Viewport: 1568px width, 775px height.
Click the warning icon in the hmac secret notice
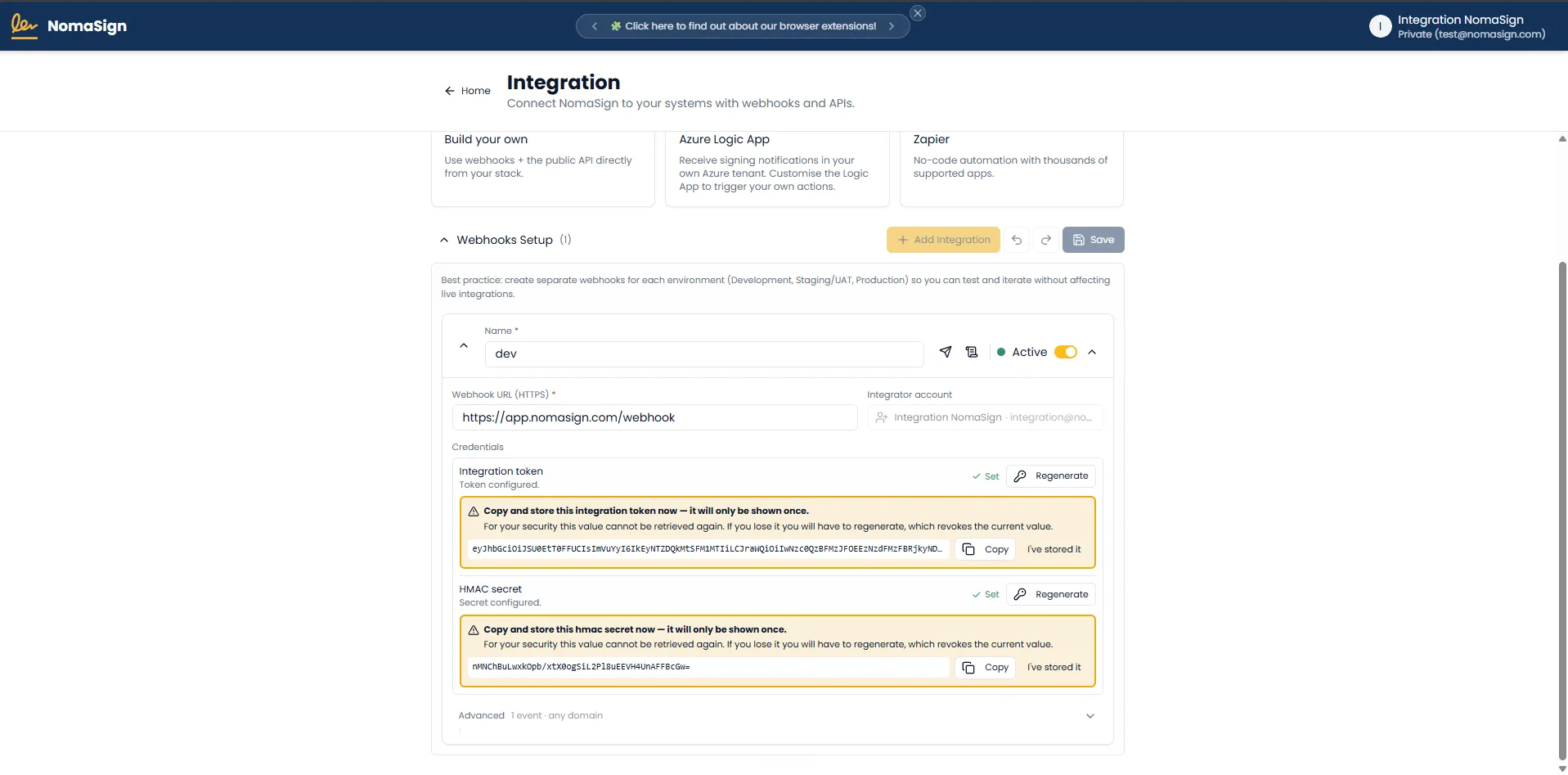(x=474, y=630)
